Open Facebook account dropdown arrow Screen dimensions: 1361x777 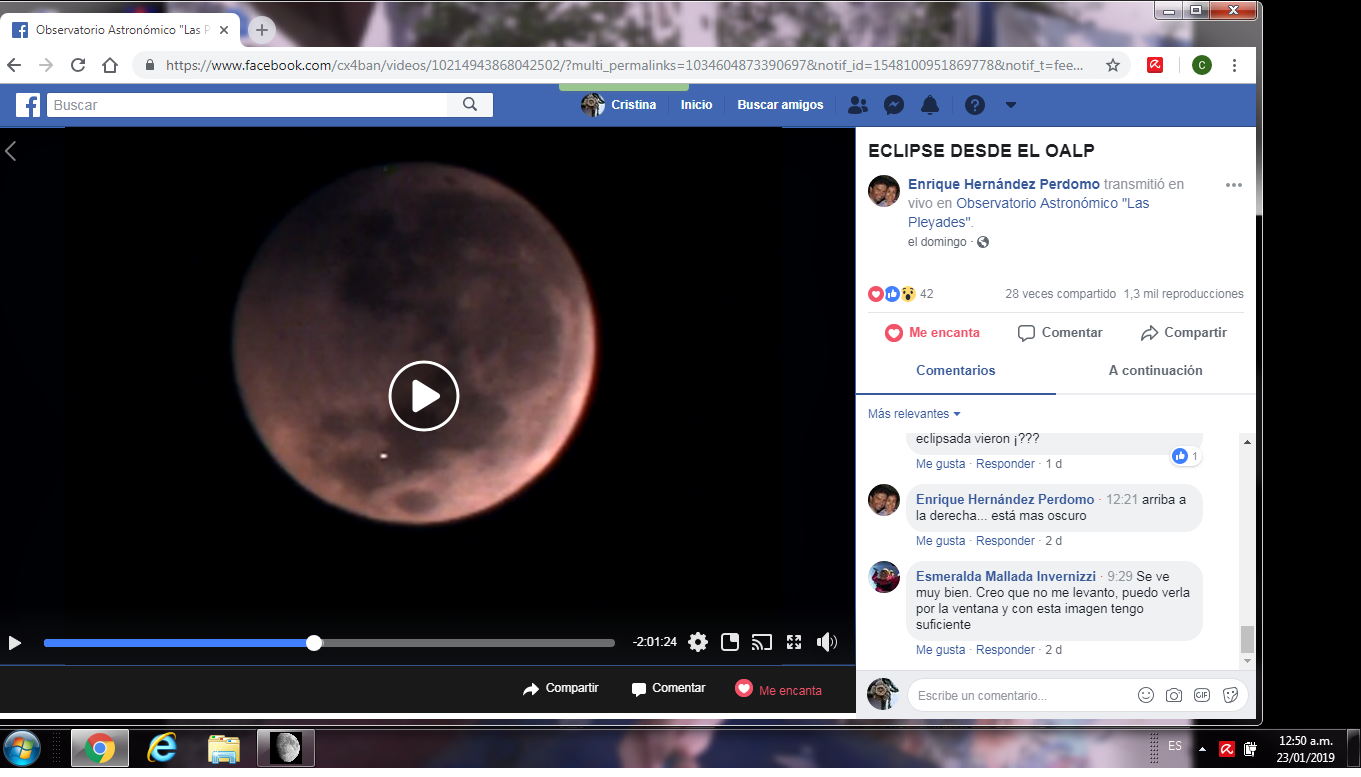[x=1011, y=105]
